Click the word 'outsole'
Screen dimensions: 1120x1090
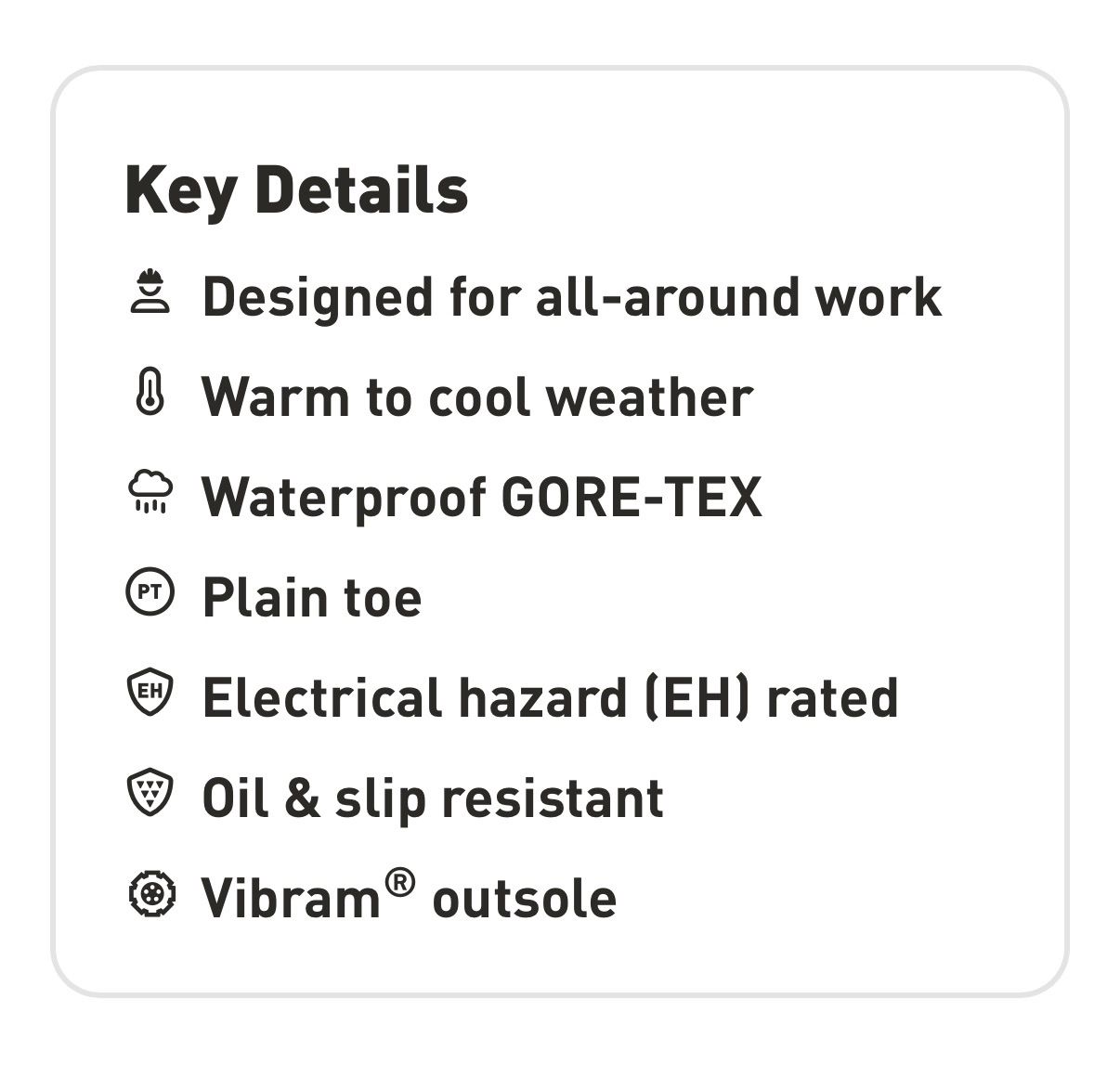click(525, 899)
